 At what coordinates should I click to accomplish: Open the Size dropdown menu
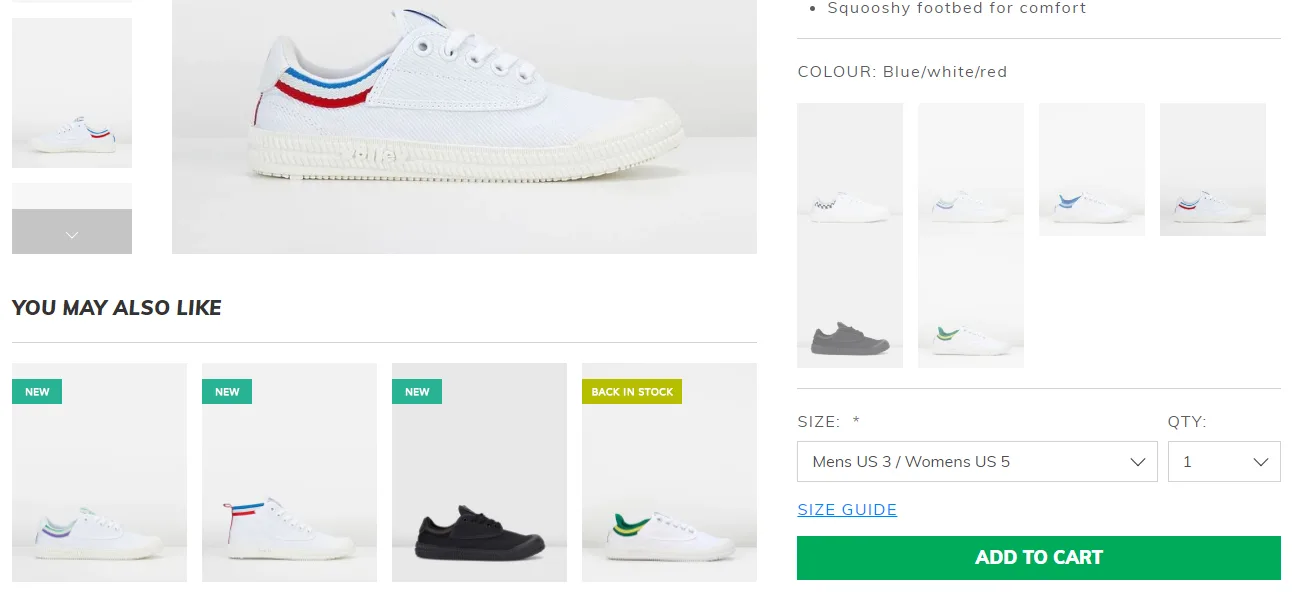(976, 462)
